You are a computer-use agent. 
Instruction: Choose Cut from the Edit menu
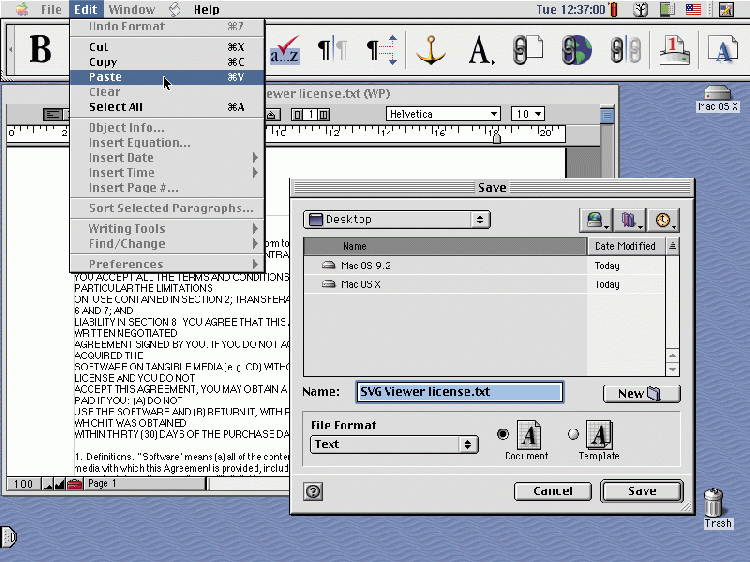pos(167,47)
